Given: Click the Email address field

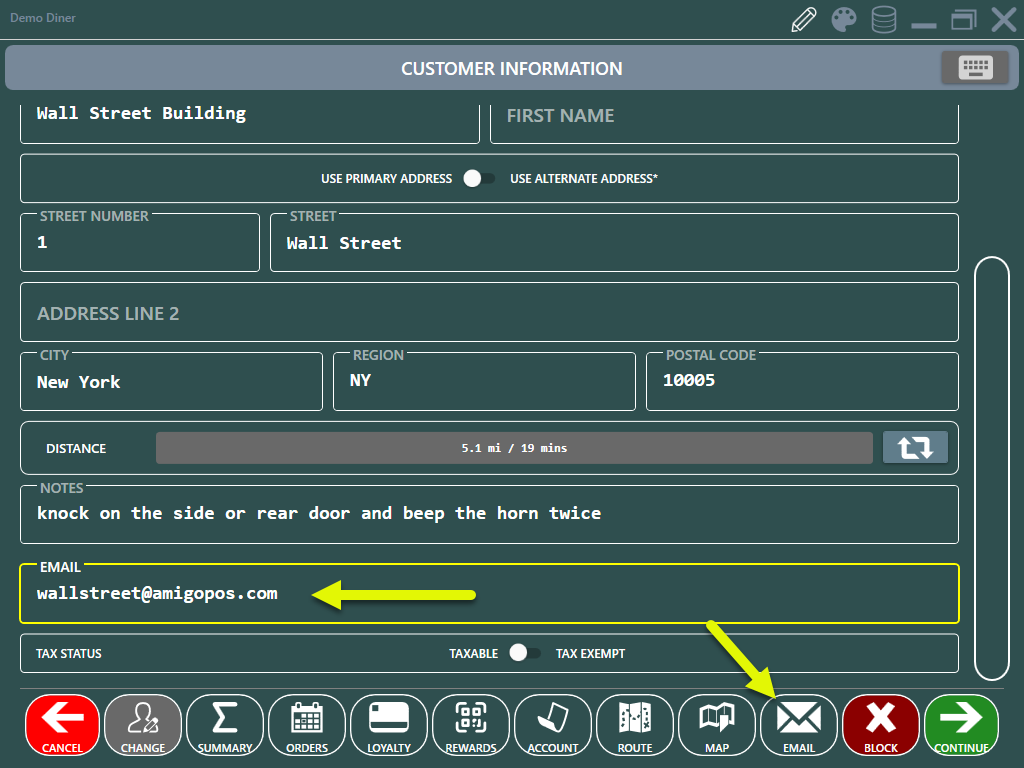Looking at the screenshot, I should point(489,594).
